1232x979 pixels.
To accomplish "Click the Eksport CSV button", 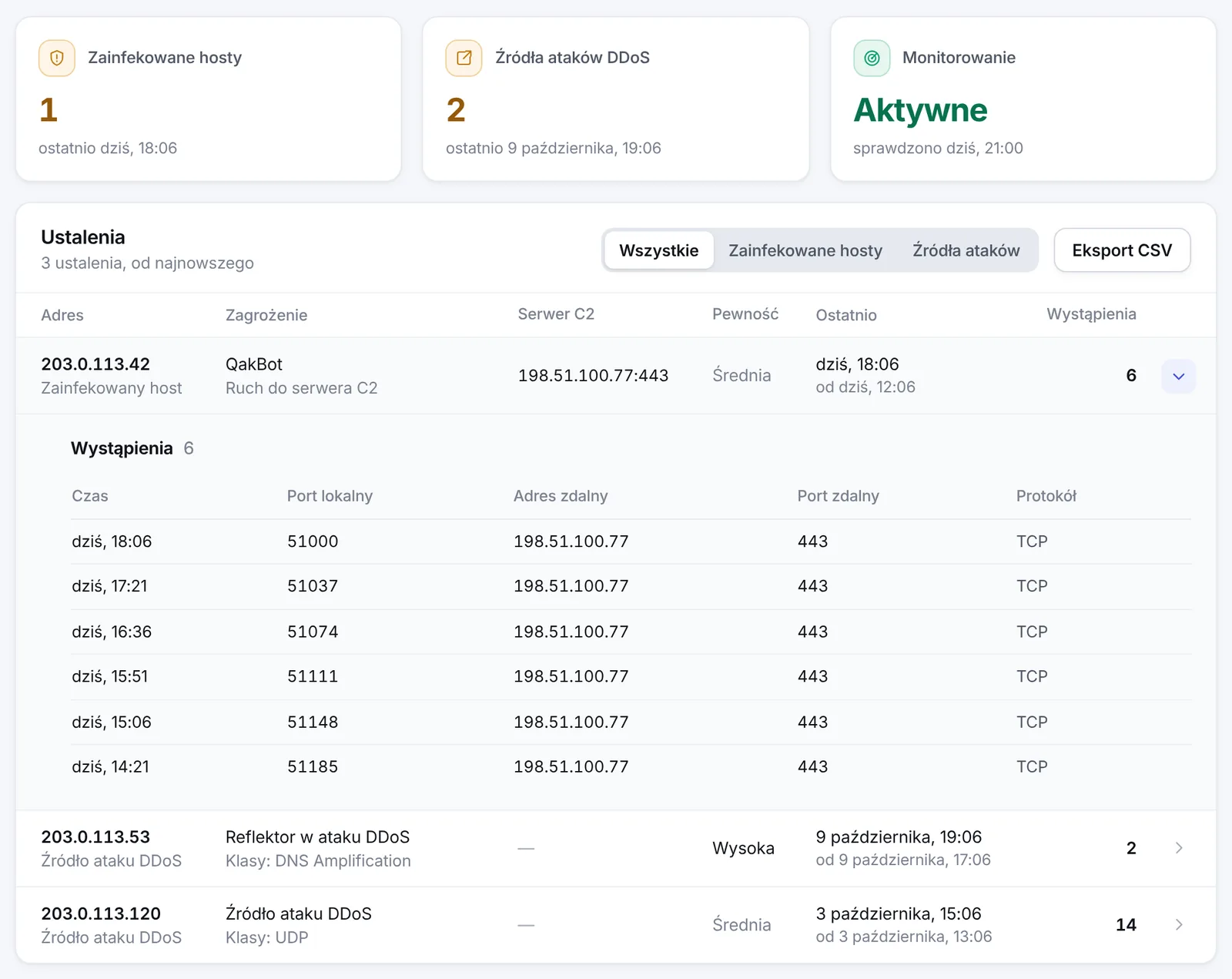I will (x=1122, y=250).
